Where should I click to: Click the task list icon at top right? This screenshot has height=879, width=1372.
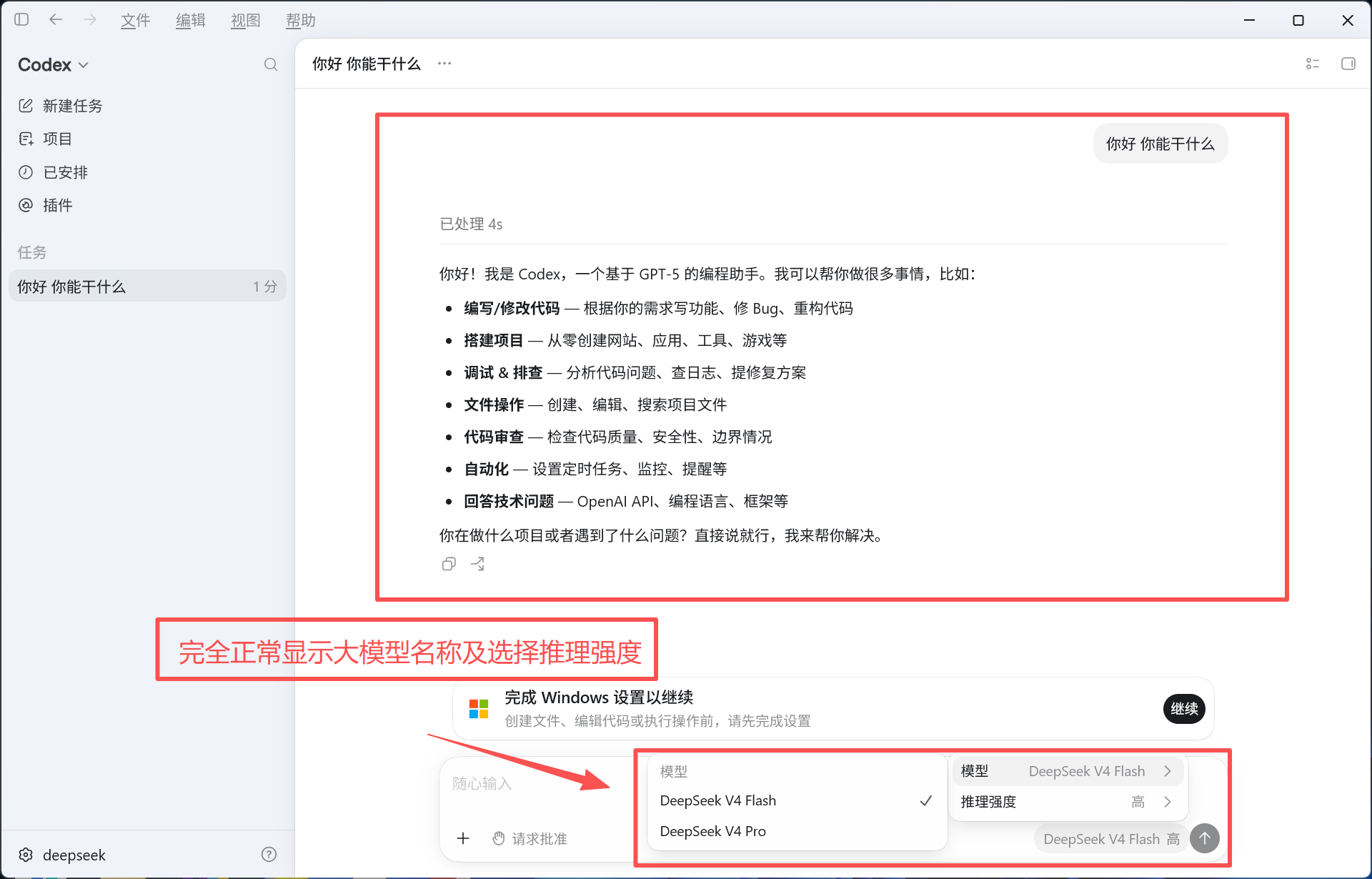click(x=1313, y=64)
